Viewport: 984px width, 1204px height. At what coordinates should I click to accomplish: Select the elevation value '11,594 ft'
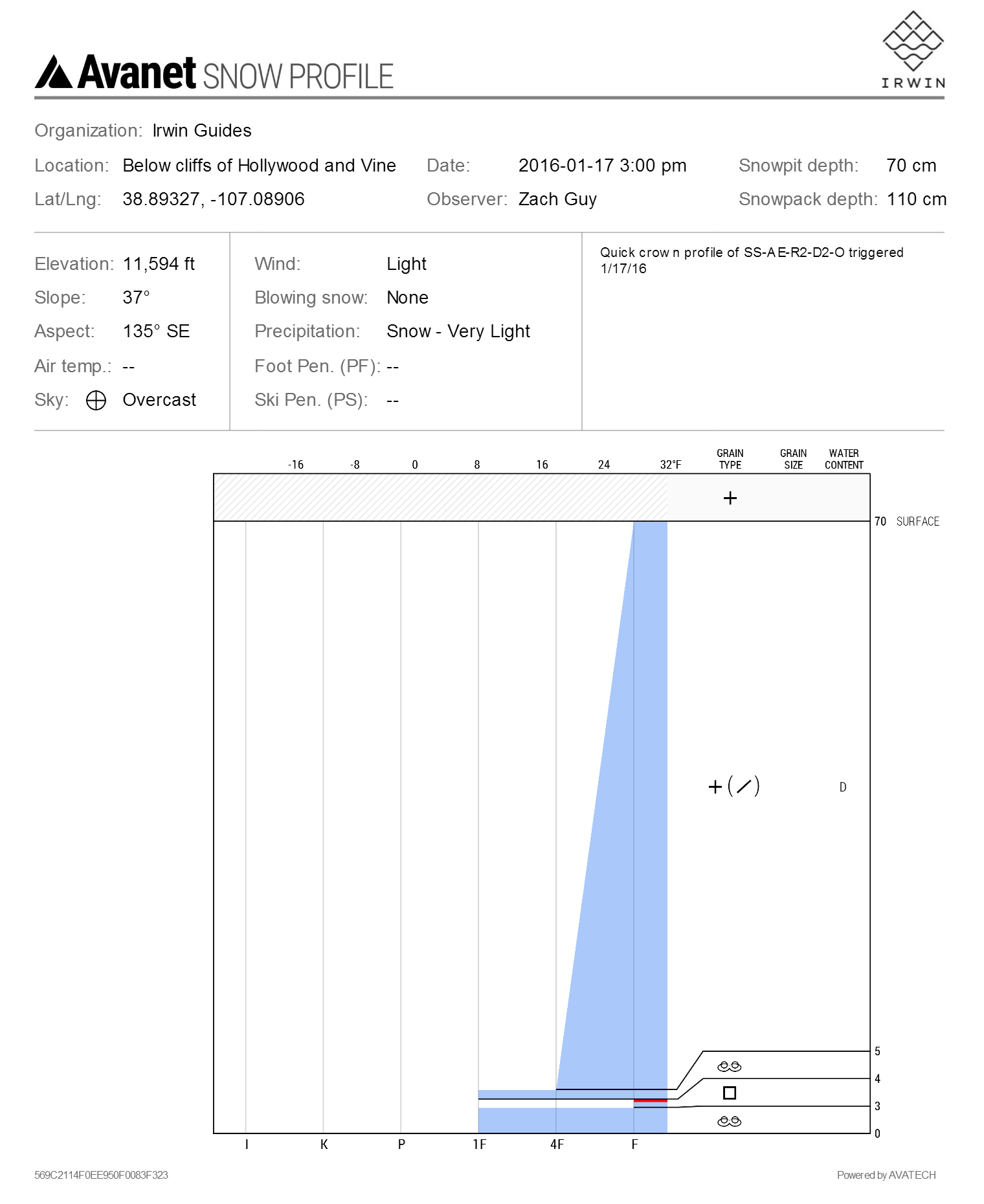(159, 264)
